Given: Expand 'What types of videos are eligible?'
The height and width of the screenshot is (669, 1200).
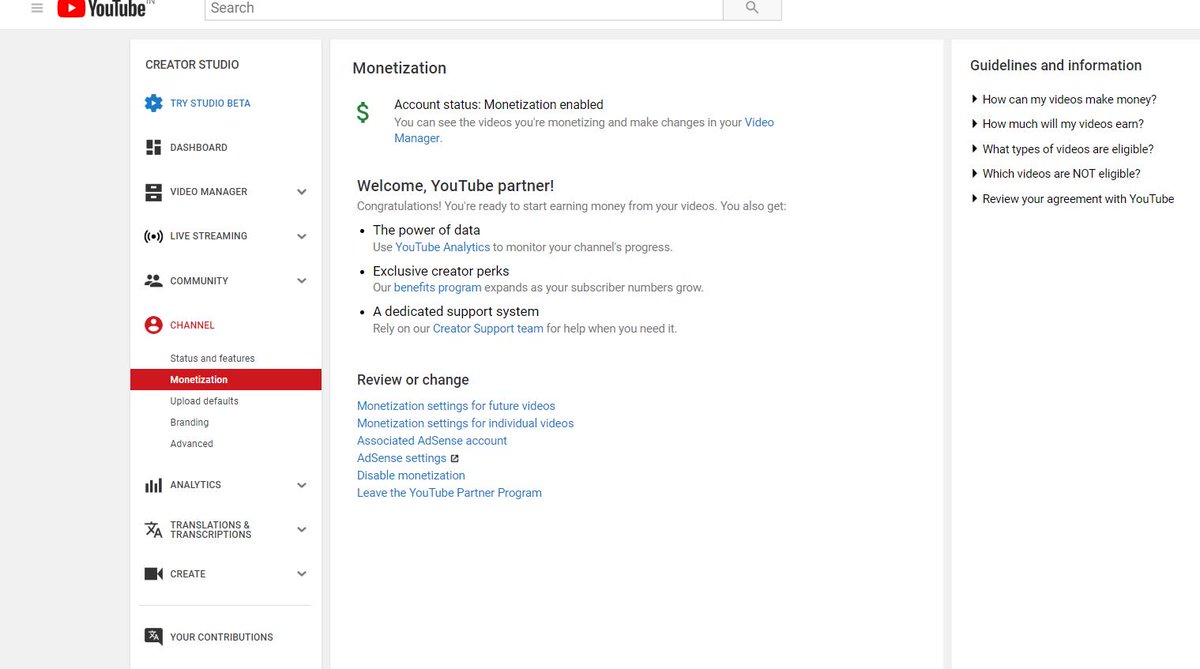Looking at the screenshot, I should [x=1062, y=149].
